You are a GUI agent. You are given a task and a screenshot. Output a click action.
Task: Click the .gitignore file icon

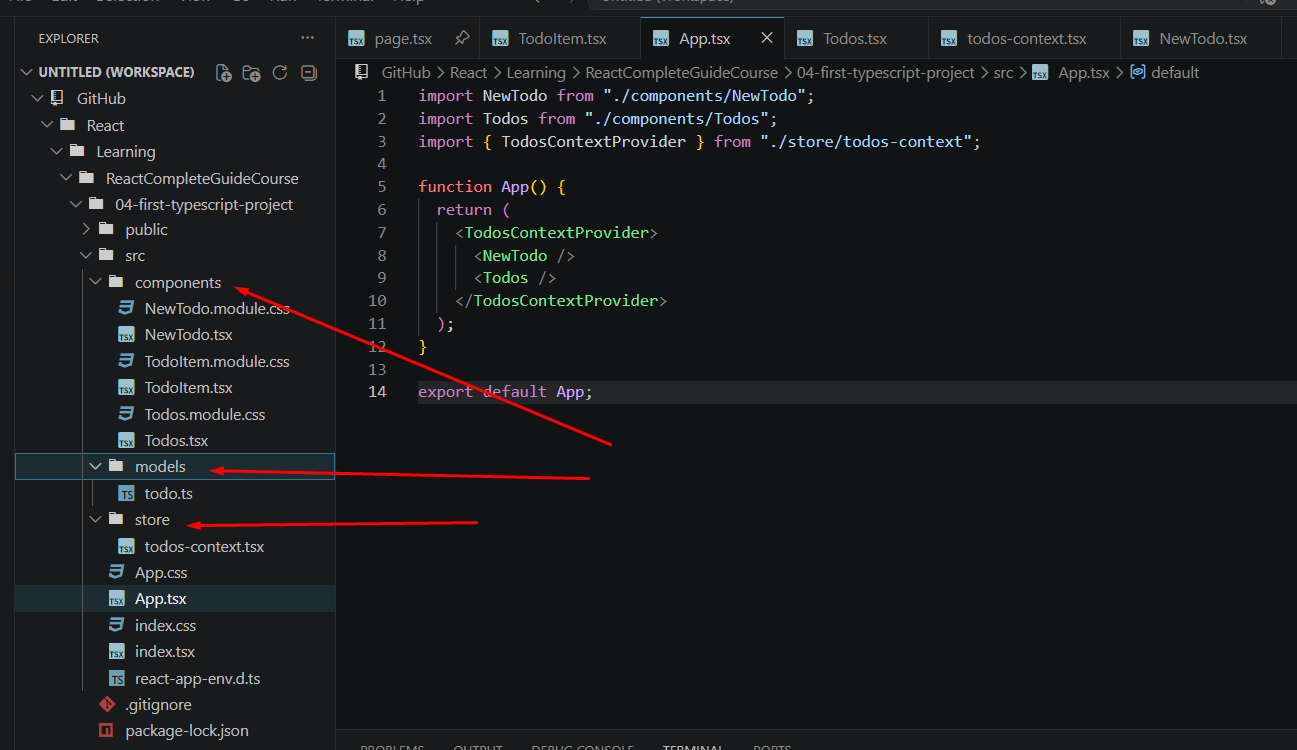click(107, 705)
